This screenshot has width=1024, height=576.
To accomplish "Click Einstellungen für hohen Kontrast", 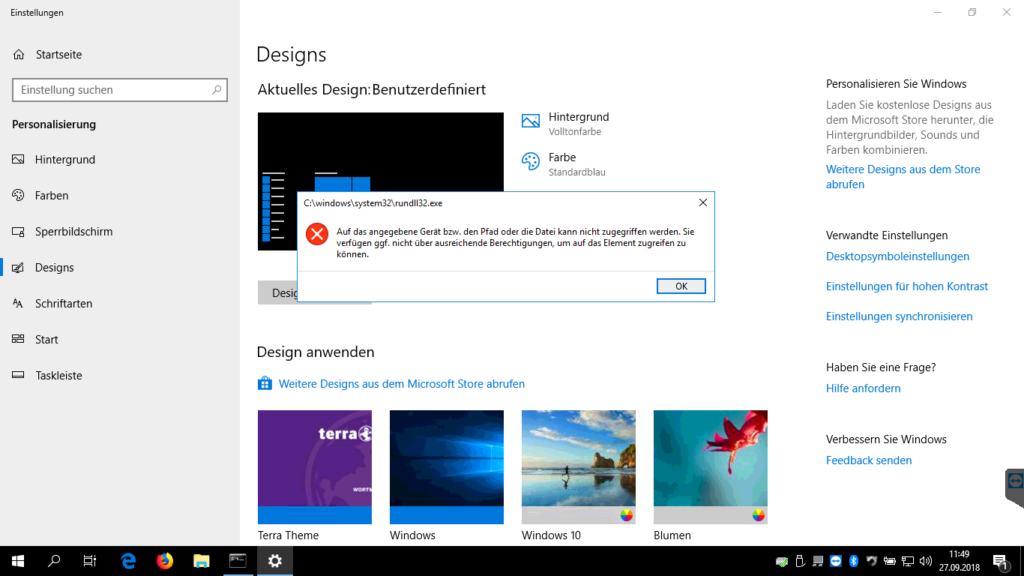I will pyautogui.click(x=907, y=286).
